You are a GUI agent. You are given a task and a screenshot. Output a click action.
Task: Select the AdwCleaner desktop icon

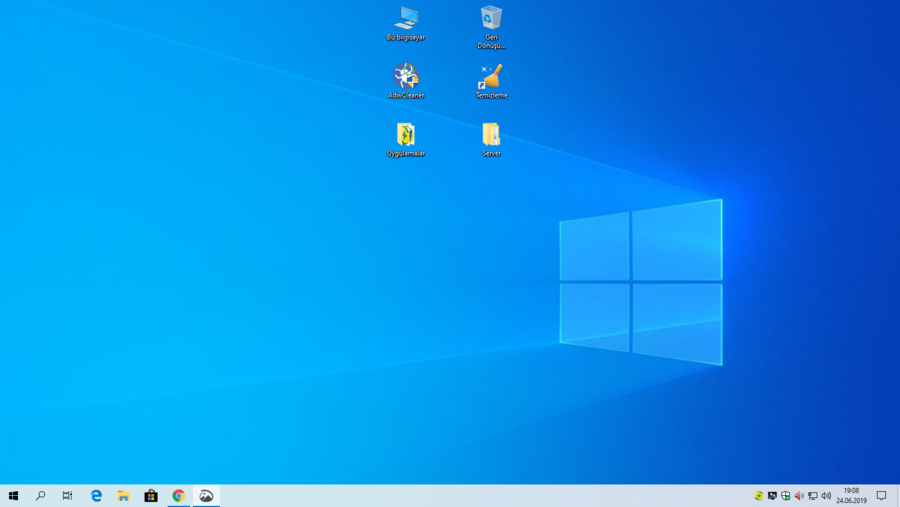coord(406,81)
